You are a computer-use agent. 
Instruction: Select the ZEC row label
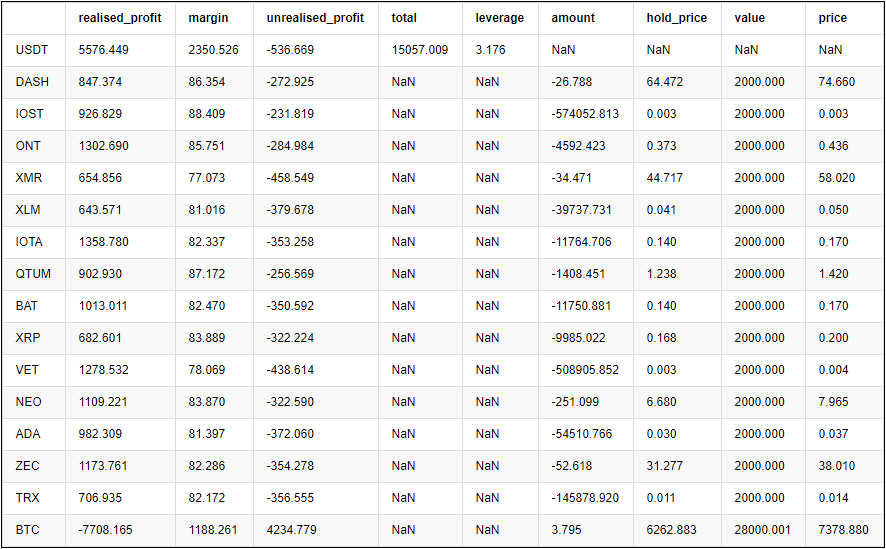28,466
